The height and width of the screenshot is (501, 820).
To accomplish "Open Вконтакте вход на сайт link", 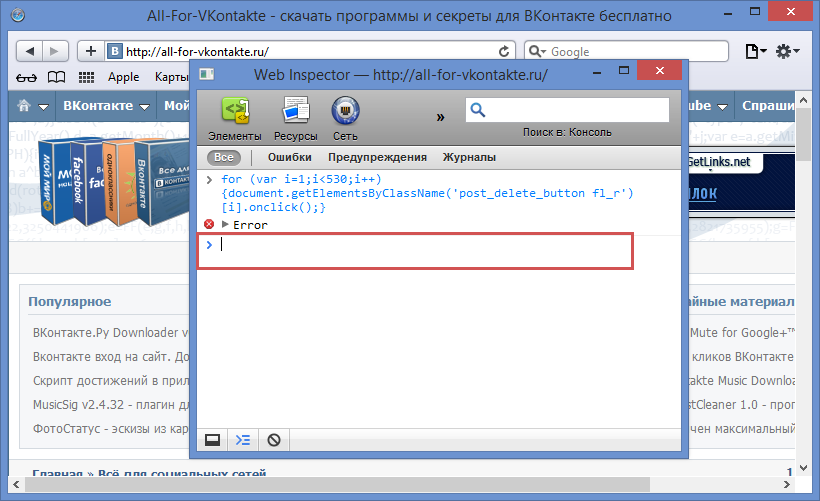I will click(111, 357).
